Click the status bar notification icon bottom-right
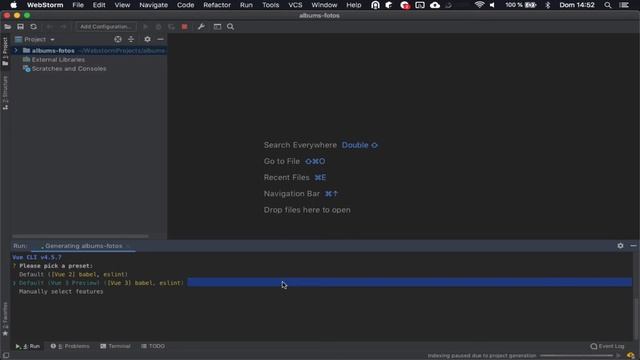640x360 pixels. click(631, 356)
